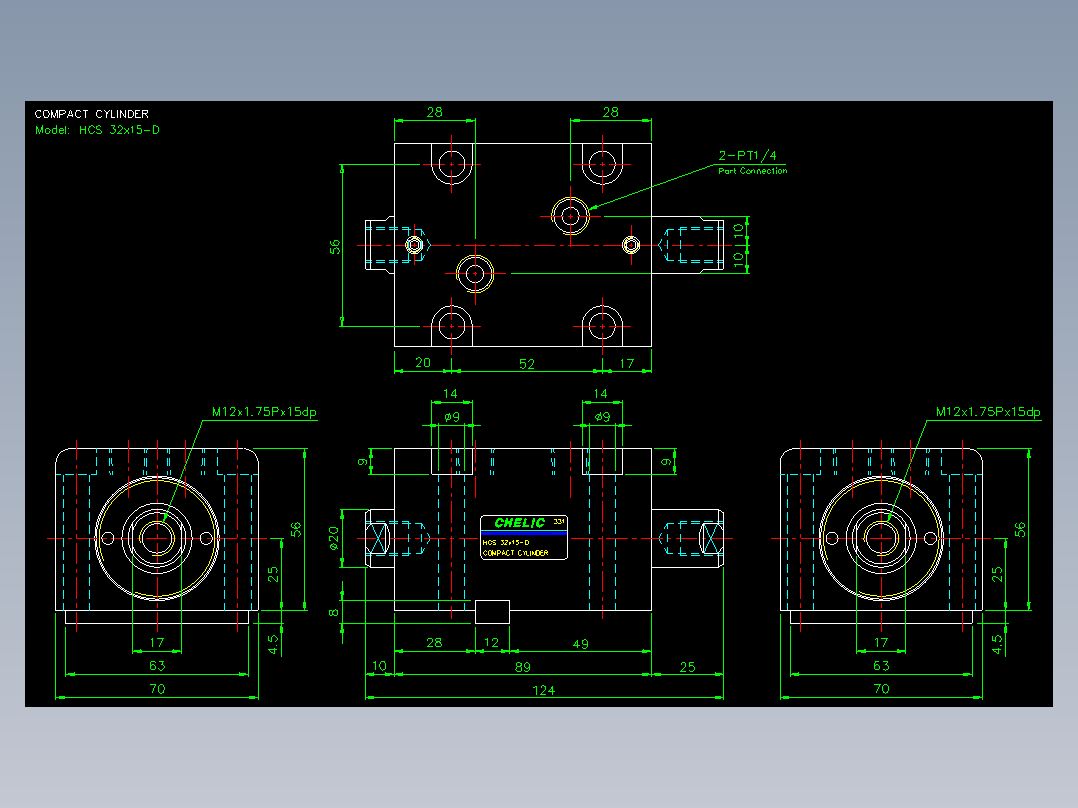Select the "M12x1.75Px15dp" callout in the right side view
Viewport: 1078px width, 808px height.
pos(988,412)
